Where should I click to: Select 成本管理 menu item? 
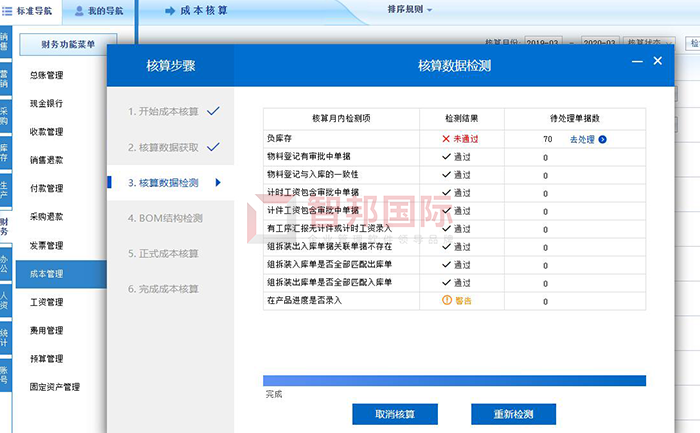(x=61, y=274)
